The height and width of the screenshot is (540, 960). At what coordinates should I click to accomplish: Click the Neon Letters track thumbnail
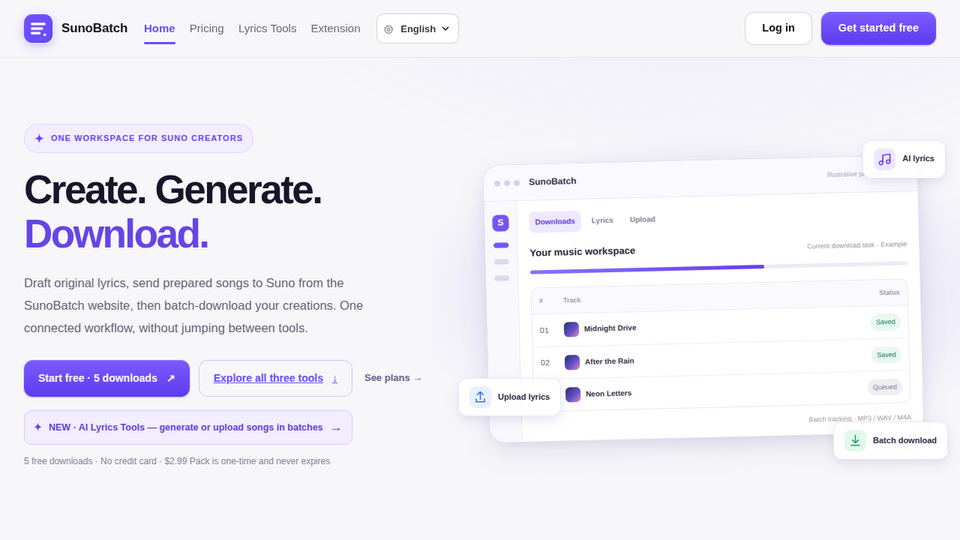coord(572,394)
